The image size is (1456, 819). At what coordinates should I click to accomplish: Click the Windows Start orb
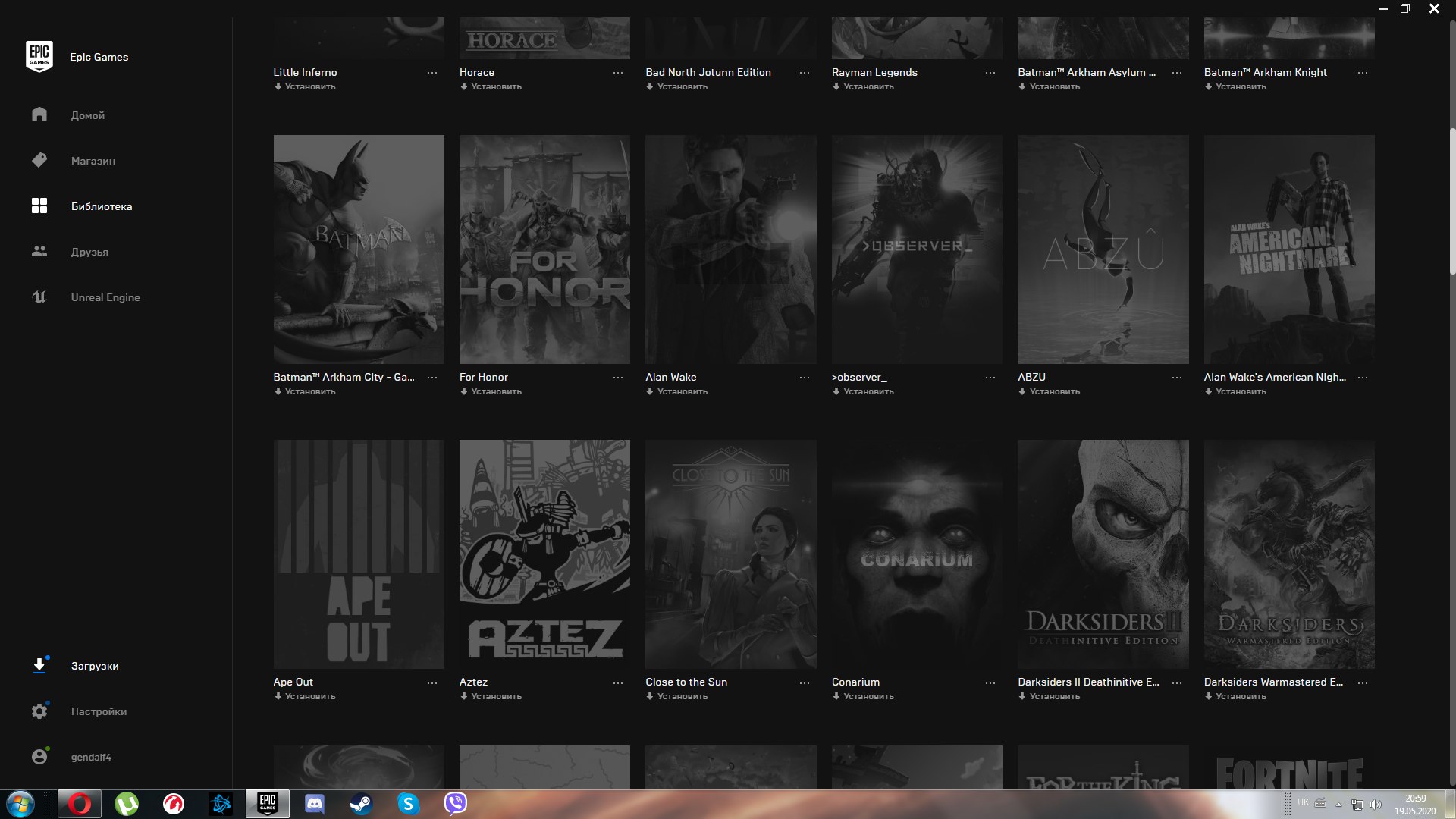tap(20, 804)
